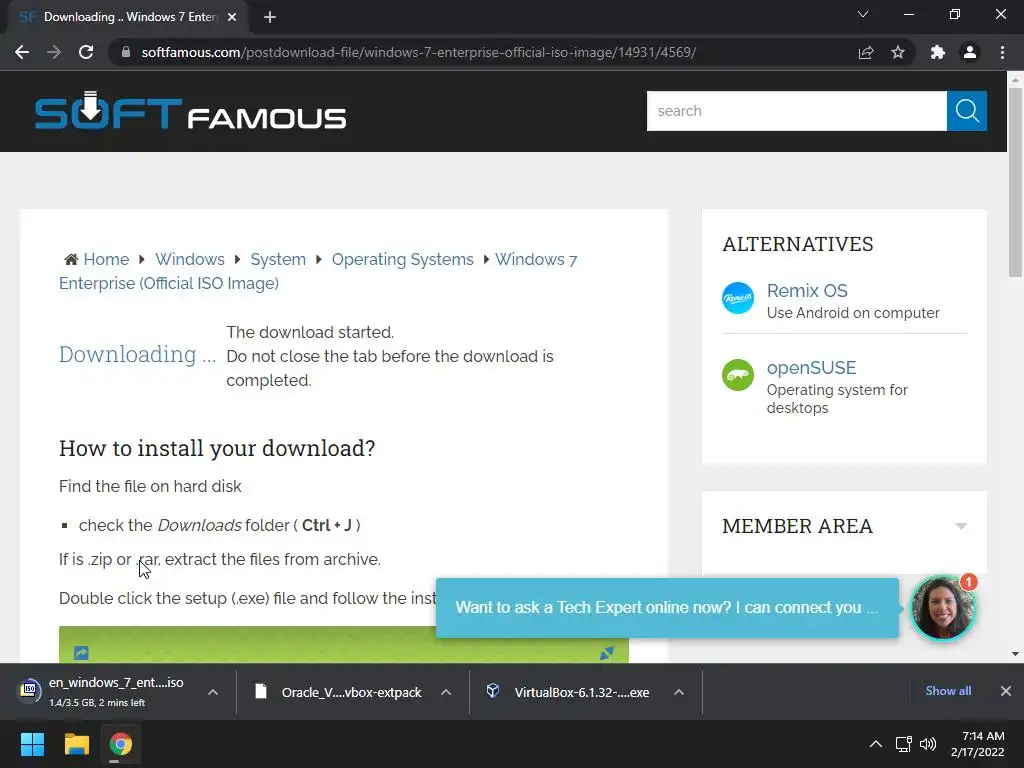Click the blue magnifier search button

(967, 111)
